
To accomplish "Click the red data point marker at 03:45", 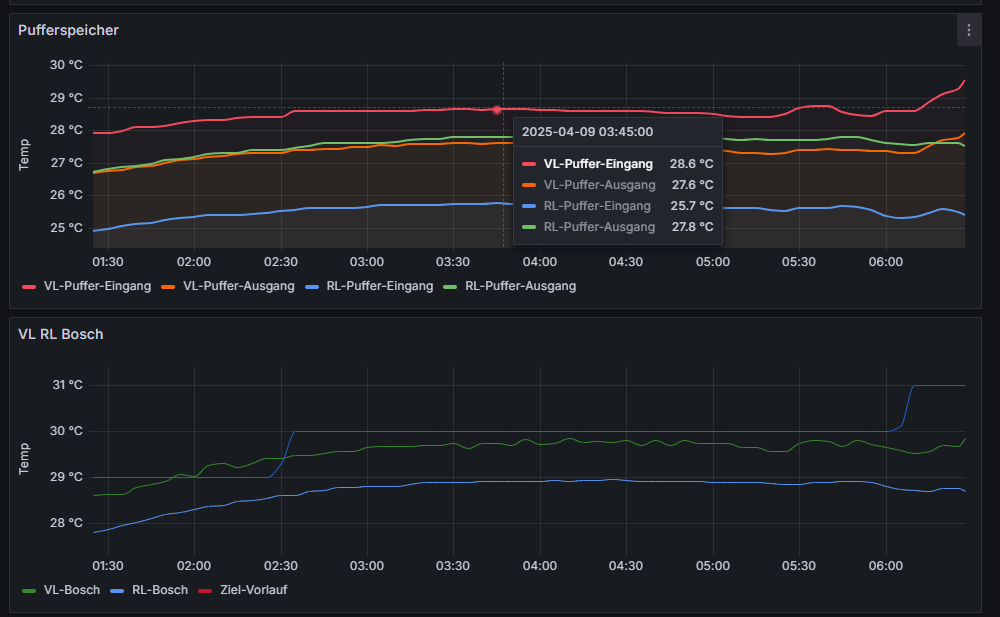I will [x=497, y=110].
